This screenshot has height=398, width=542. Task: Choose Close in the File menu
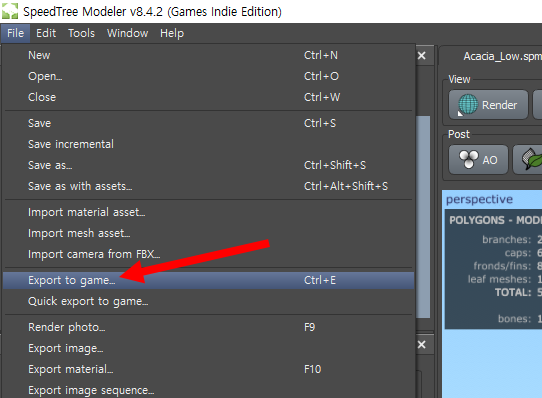coord(208,97)
